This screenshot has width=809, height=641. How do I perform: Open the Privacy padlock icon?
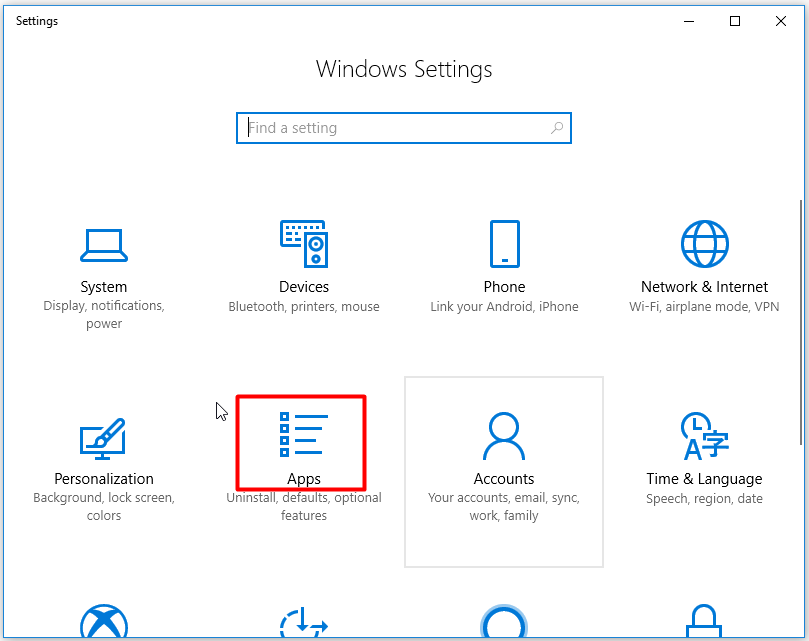coord(704,621)
